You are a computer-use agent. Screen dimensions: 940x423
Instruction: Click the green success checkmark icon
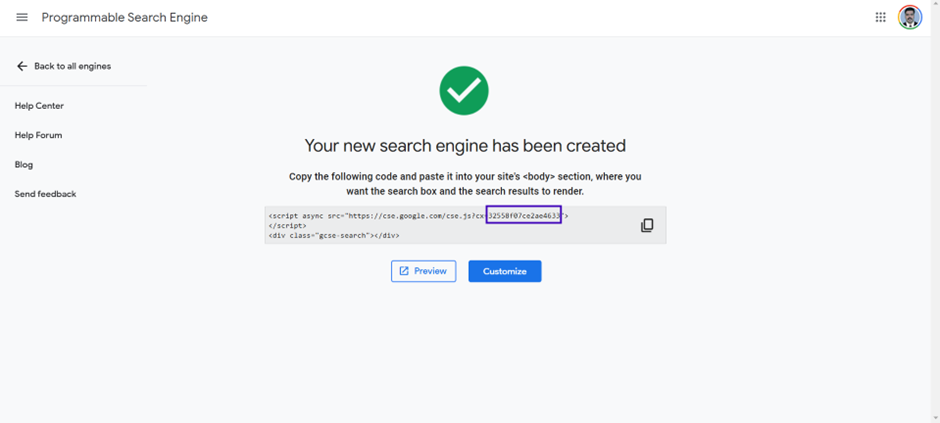pos(464,90)
